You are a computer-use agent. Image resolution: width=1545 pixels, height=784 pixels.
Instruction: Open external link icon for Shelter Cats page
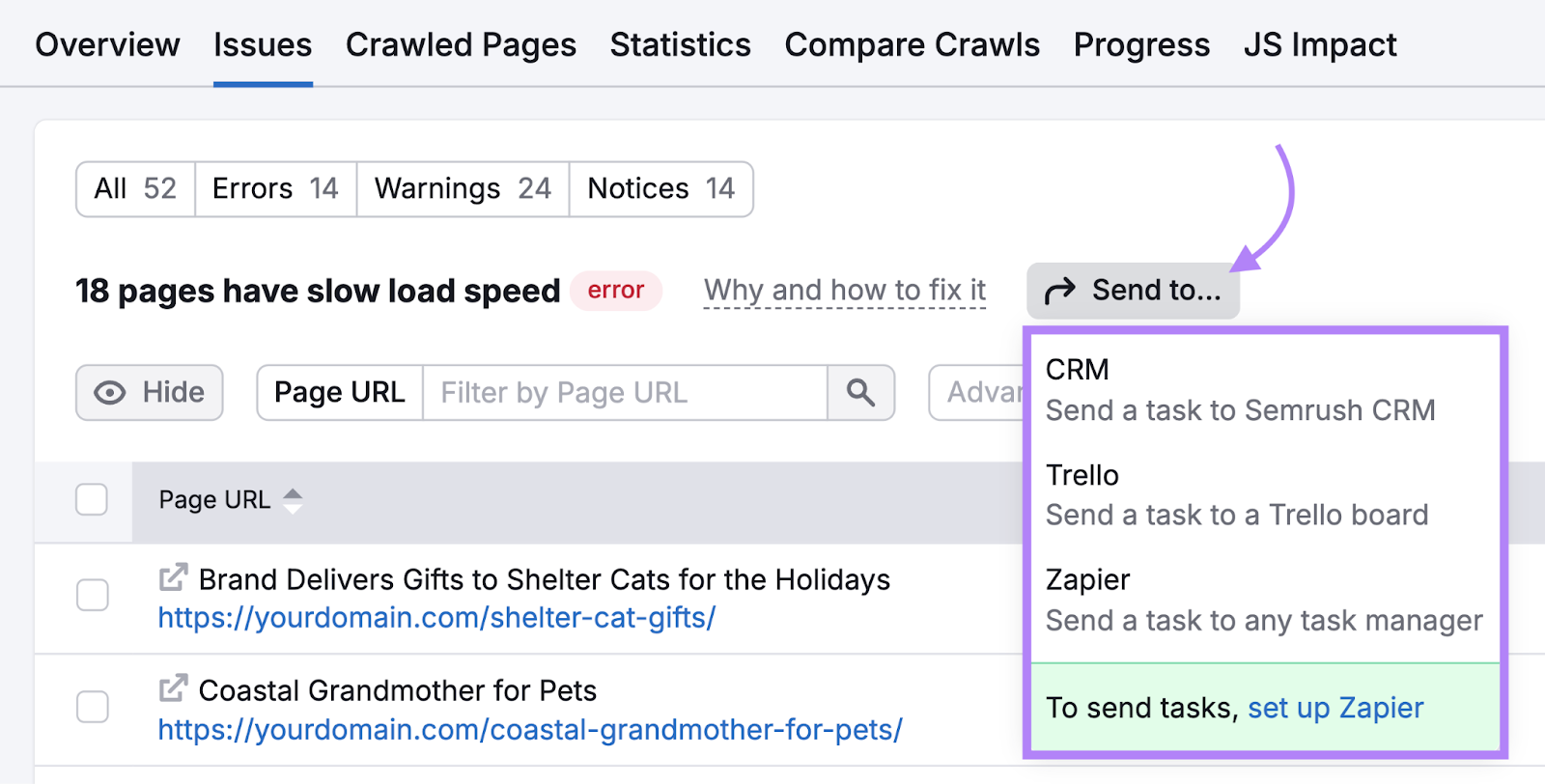[173, 578]
